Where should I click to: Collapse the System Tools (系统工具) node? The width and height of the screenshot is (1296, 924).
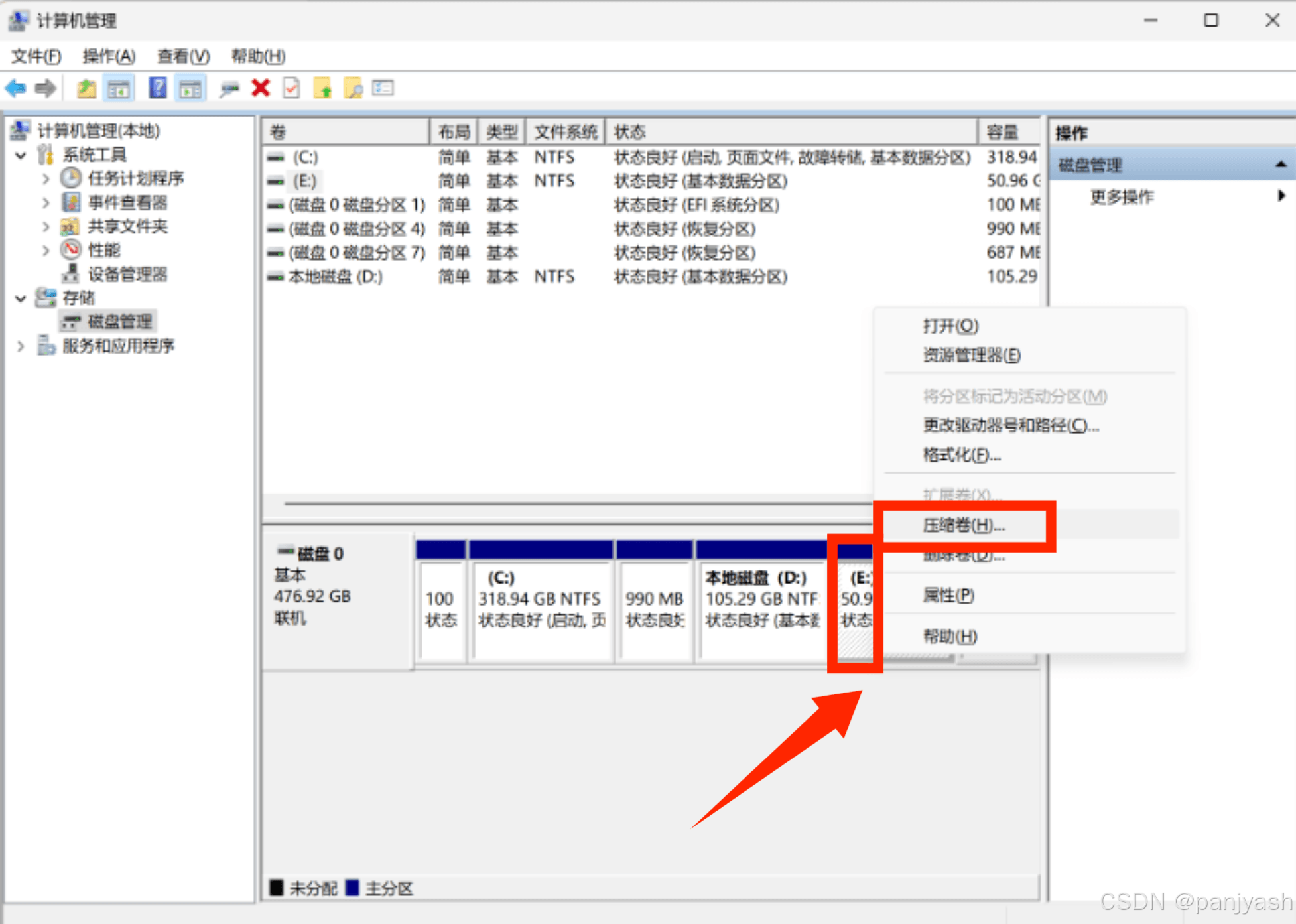[x=21, y=155]
